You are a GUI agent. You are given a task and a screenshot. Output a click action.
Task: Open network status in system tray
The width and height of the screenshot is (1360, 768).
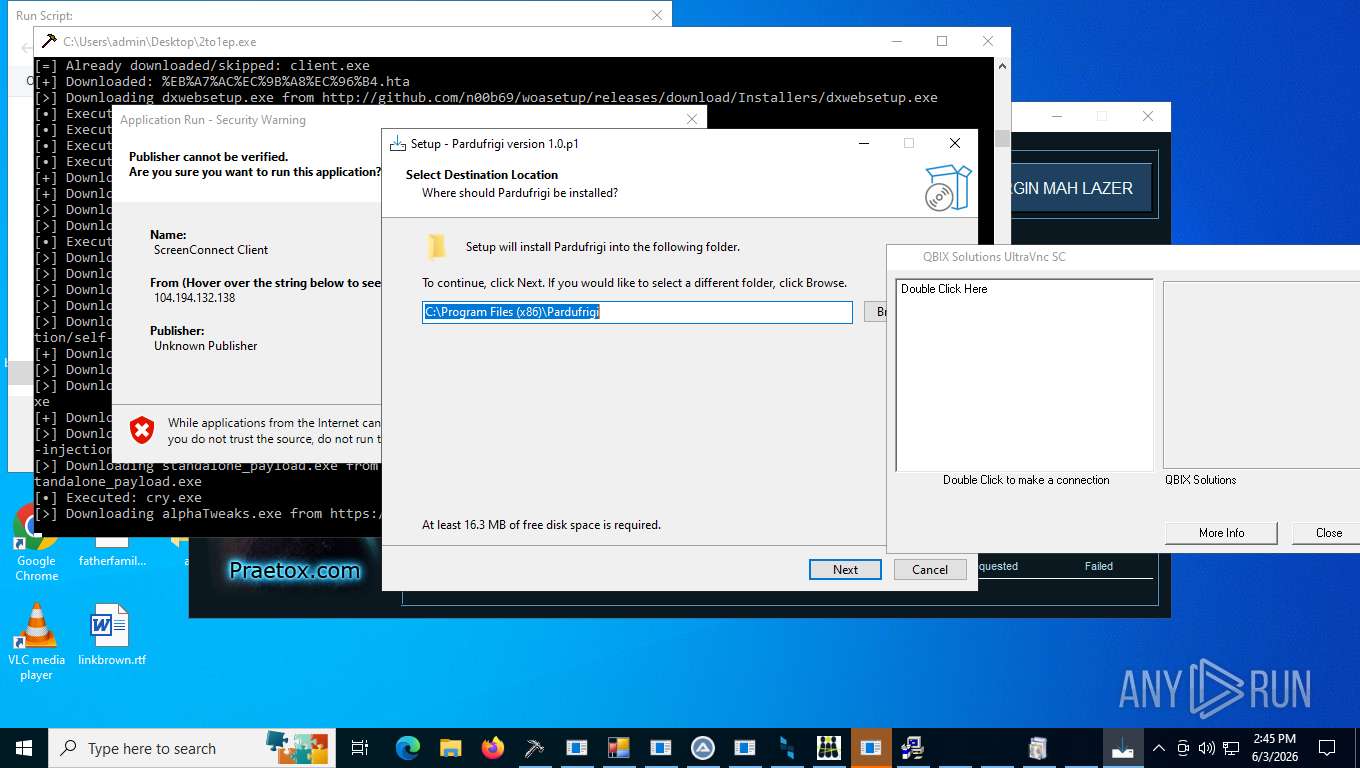(1229, 748)
